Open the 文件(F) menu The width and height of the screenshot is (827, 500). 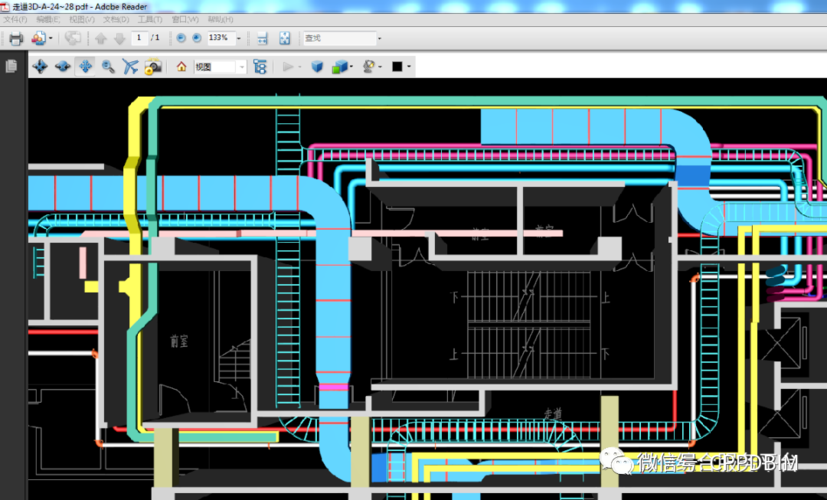15,20
